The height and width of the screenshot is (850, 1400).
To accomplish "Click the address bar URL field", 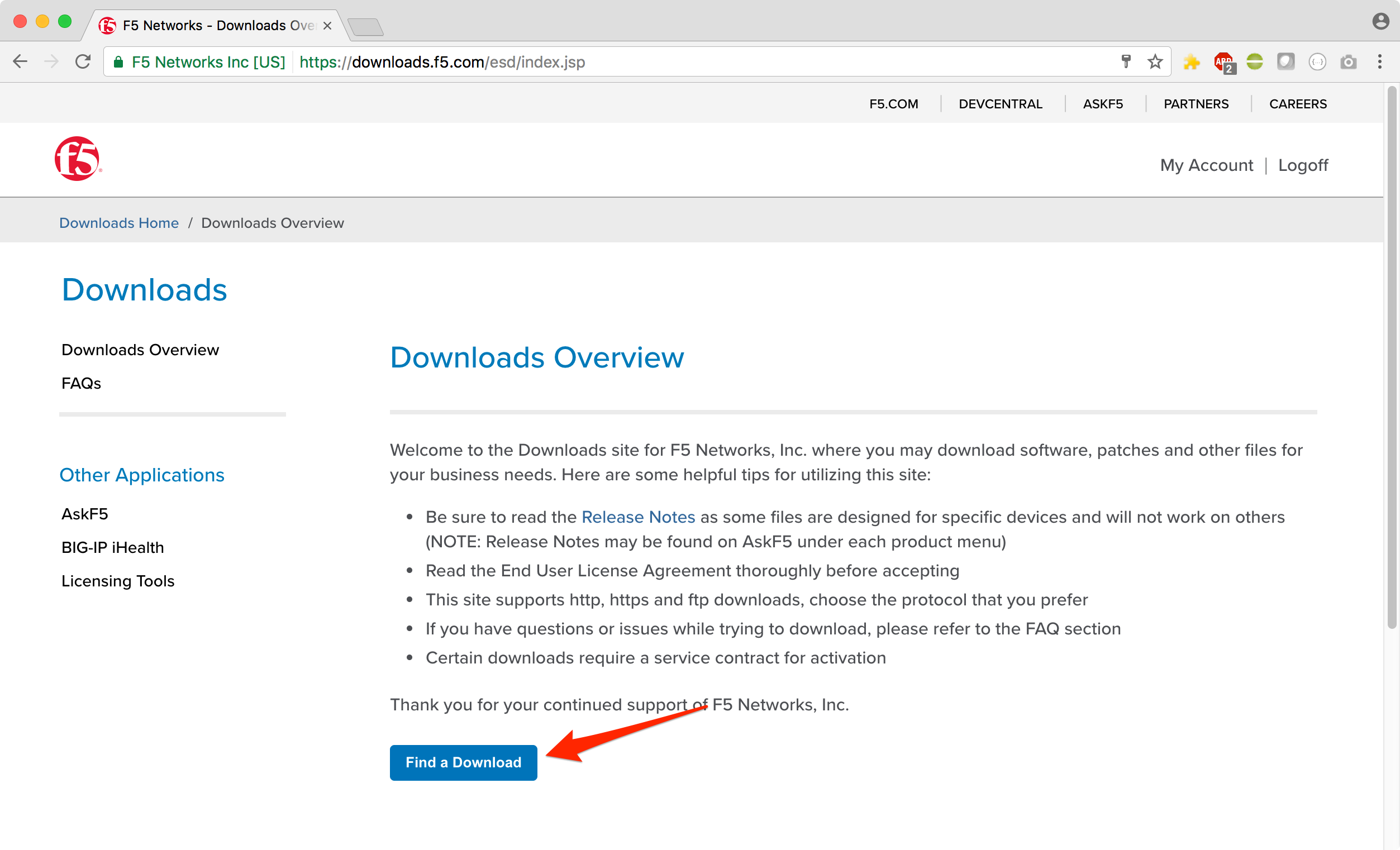I will [x=704, y=61].
